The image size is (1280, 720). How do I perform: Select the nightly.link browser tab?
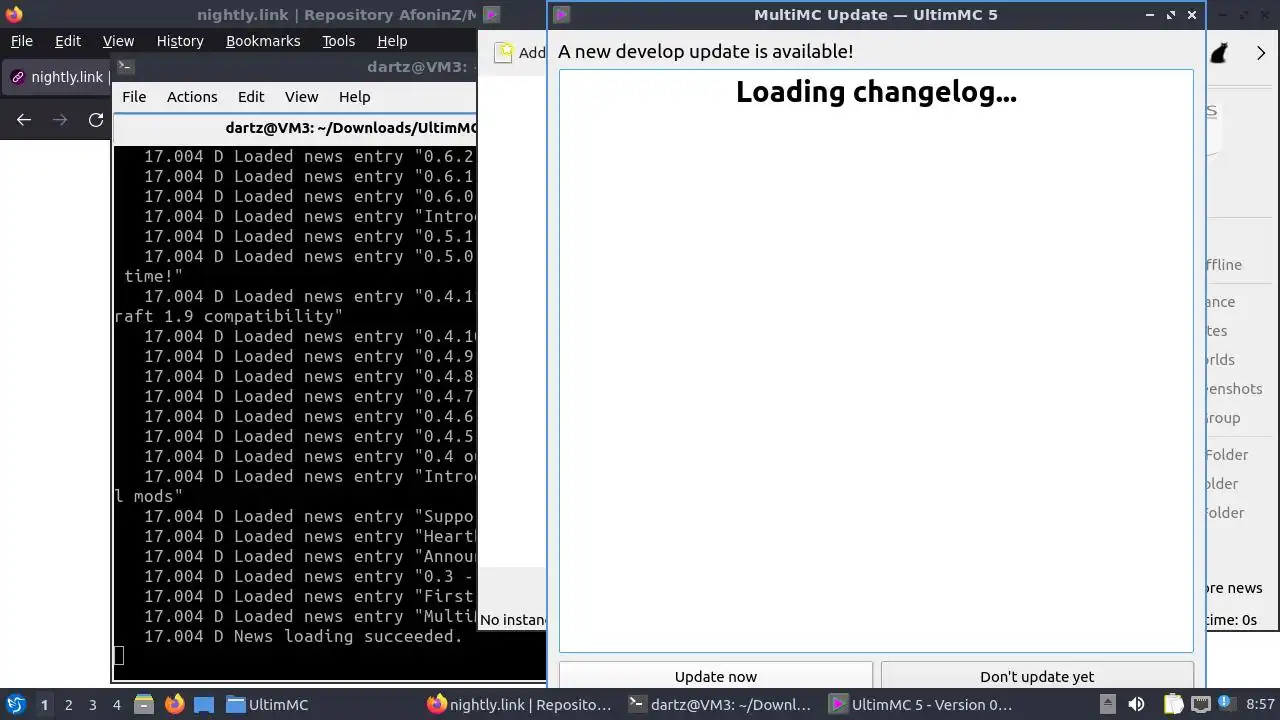coord(58,77)
